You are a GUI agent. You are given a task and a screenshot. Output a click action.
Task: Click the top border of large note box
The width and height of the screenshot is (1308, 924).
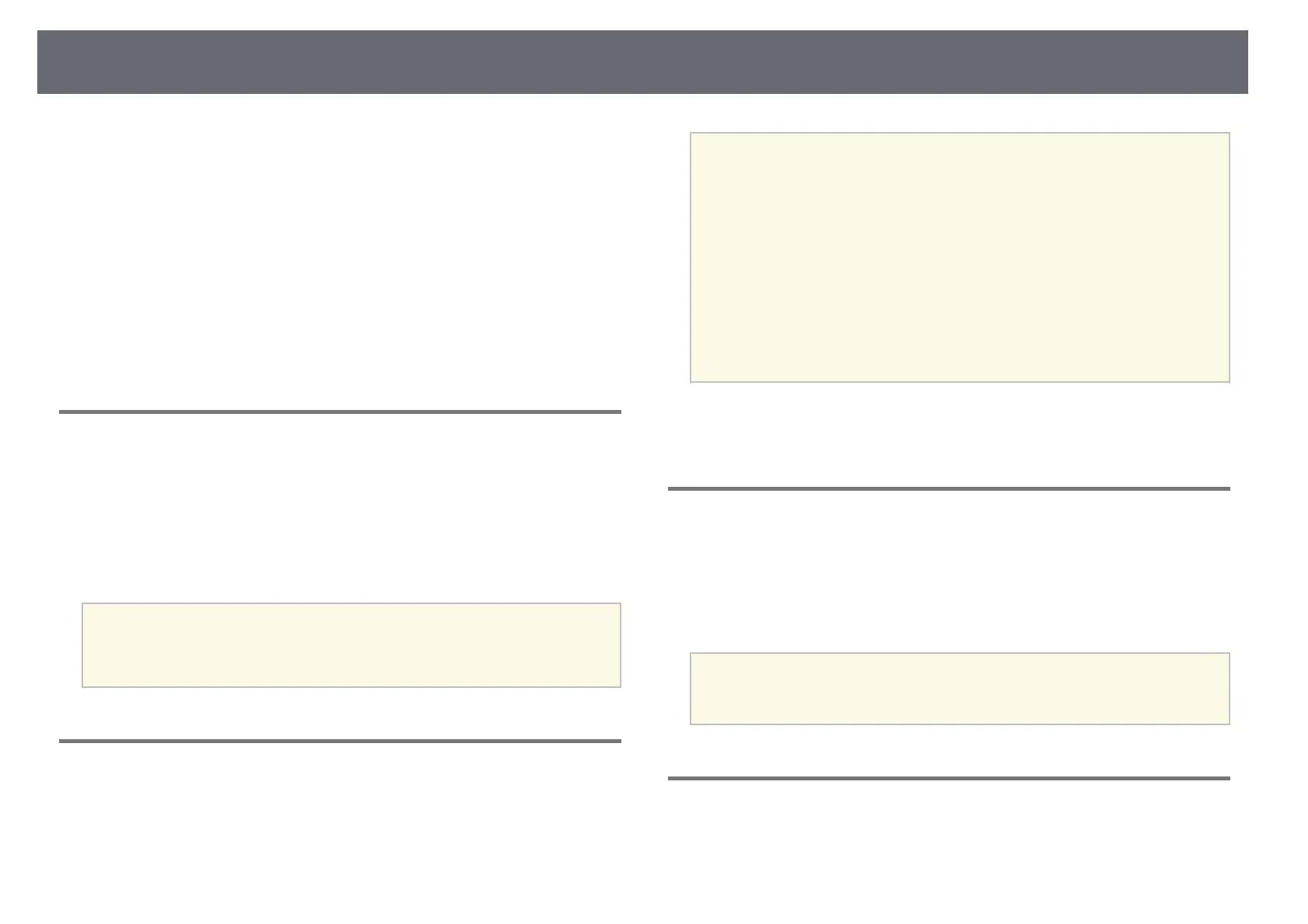coord(960,133)
